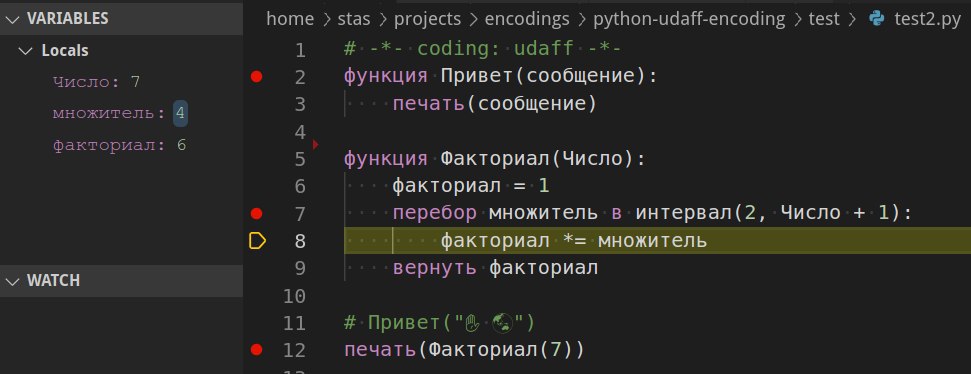Remove breakpoint on line 2
The image size is (971, 374).
click(256, 77)
